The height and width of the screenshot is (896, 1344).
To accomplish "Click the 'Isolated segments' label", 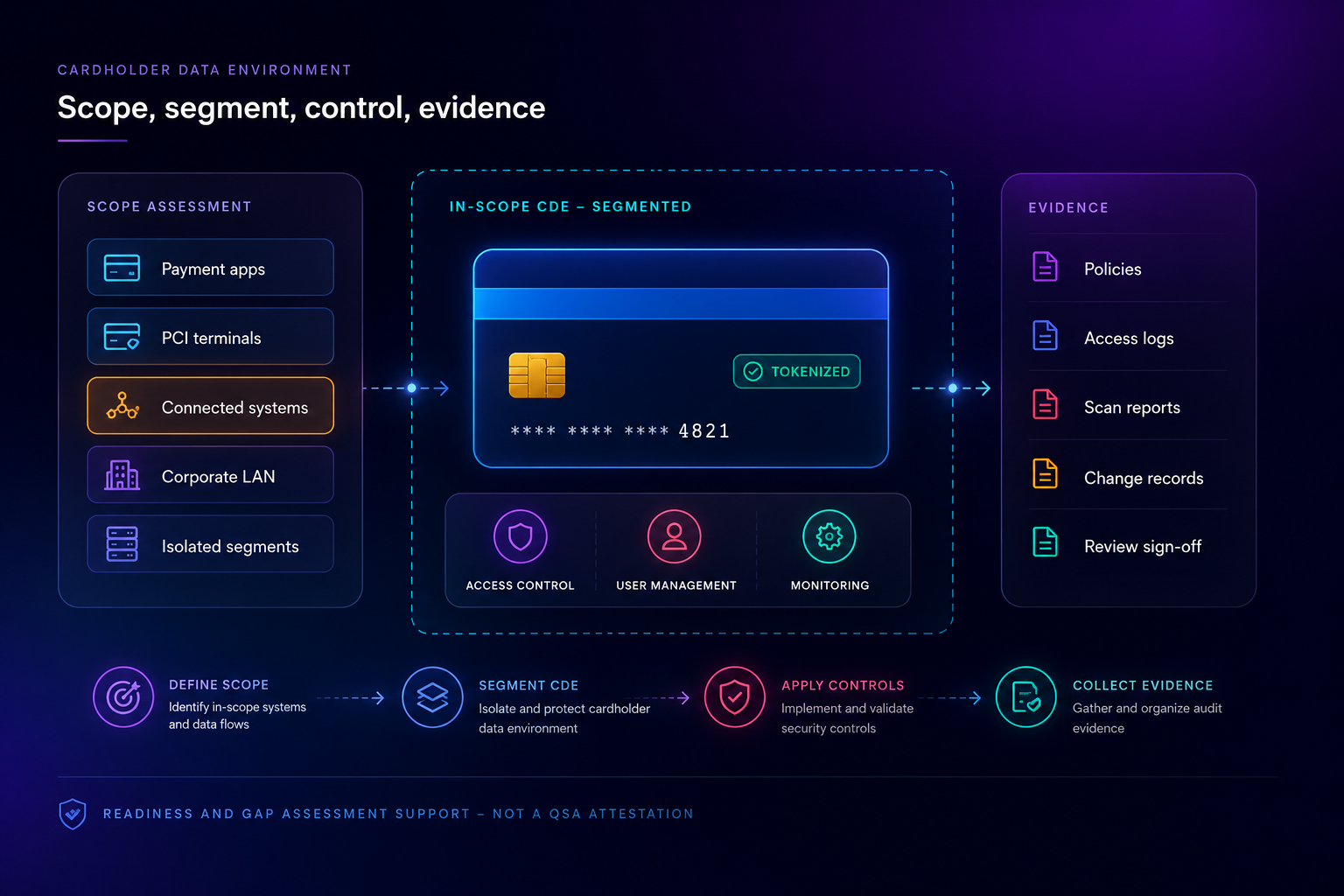I will pyautogui.click(x=230, y=547).
